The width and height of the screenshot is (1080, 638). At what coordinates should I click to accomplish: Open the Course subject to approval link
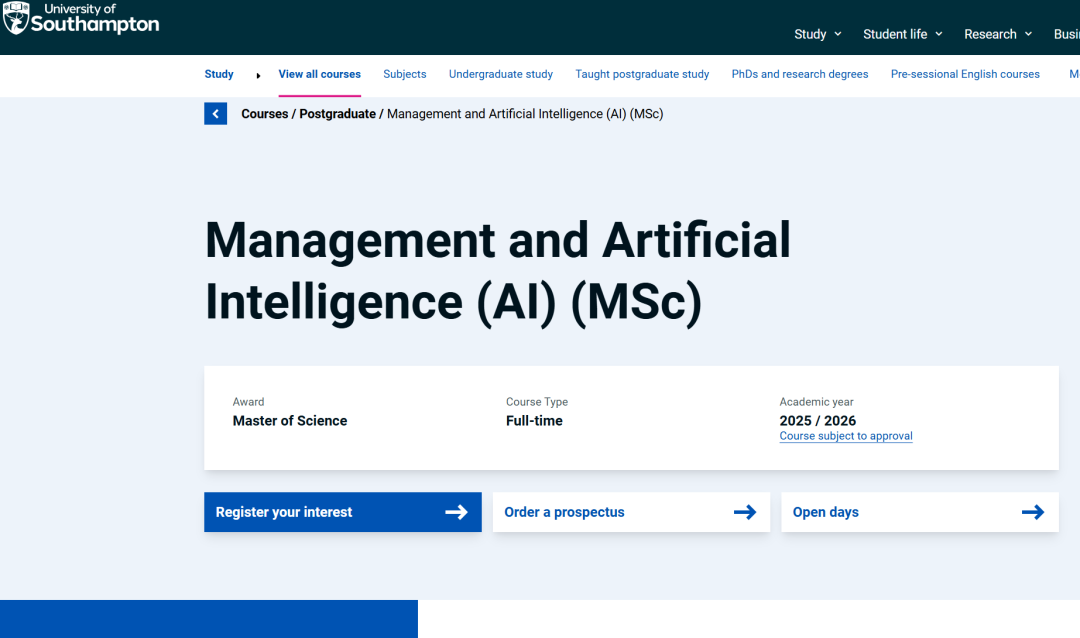pyautogui.click(x=846, y=436)
